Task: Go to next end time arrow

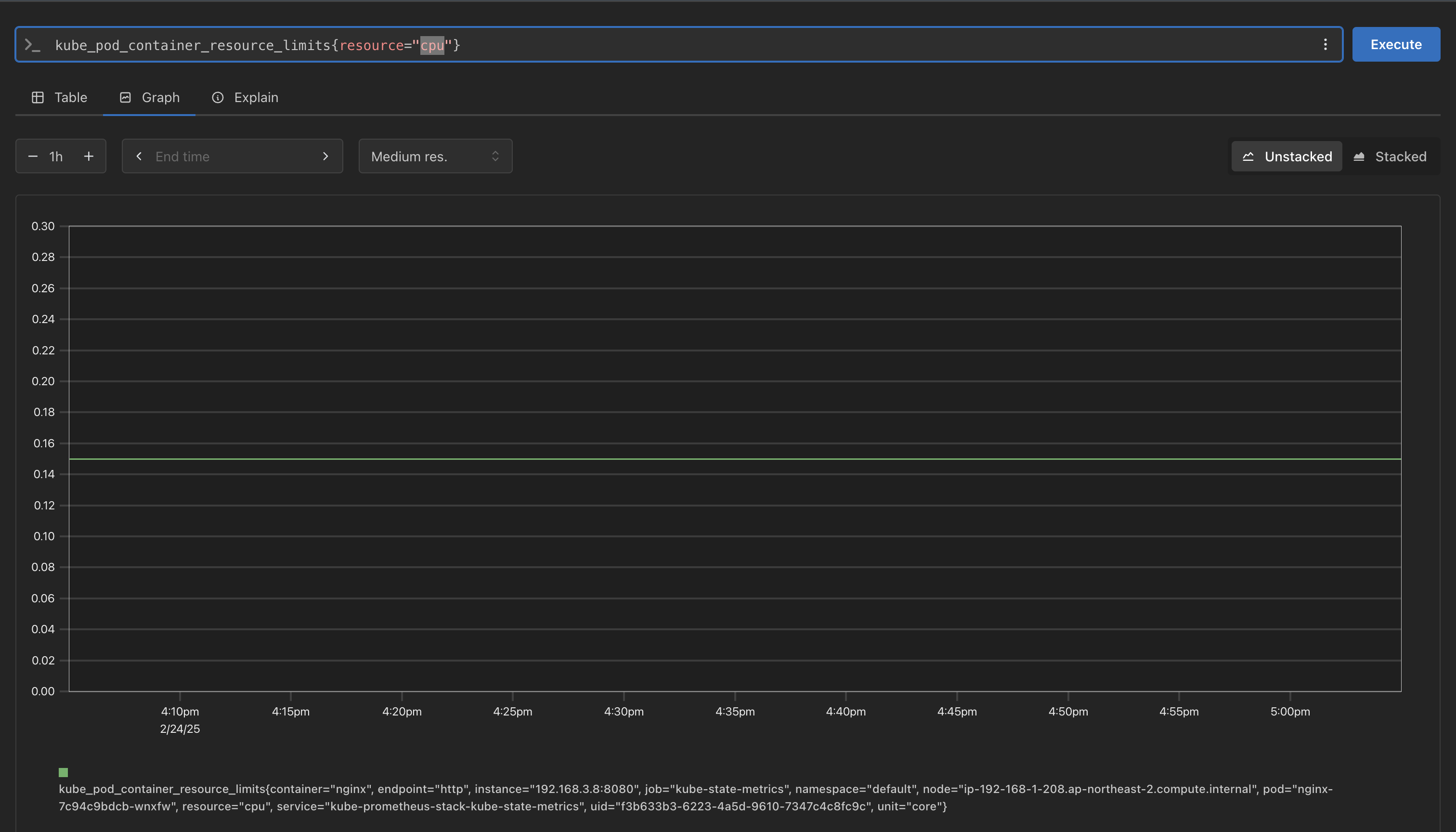Action: tap(325, 156)
